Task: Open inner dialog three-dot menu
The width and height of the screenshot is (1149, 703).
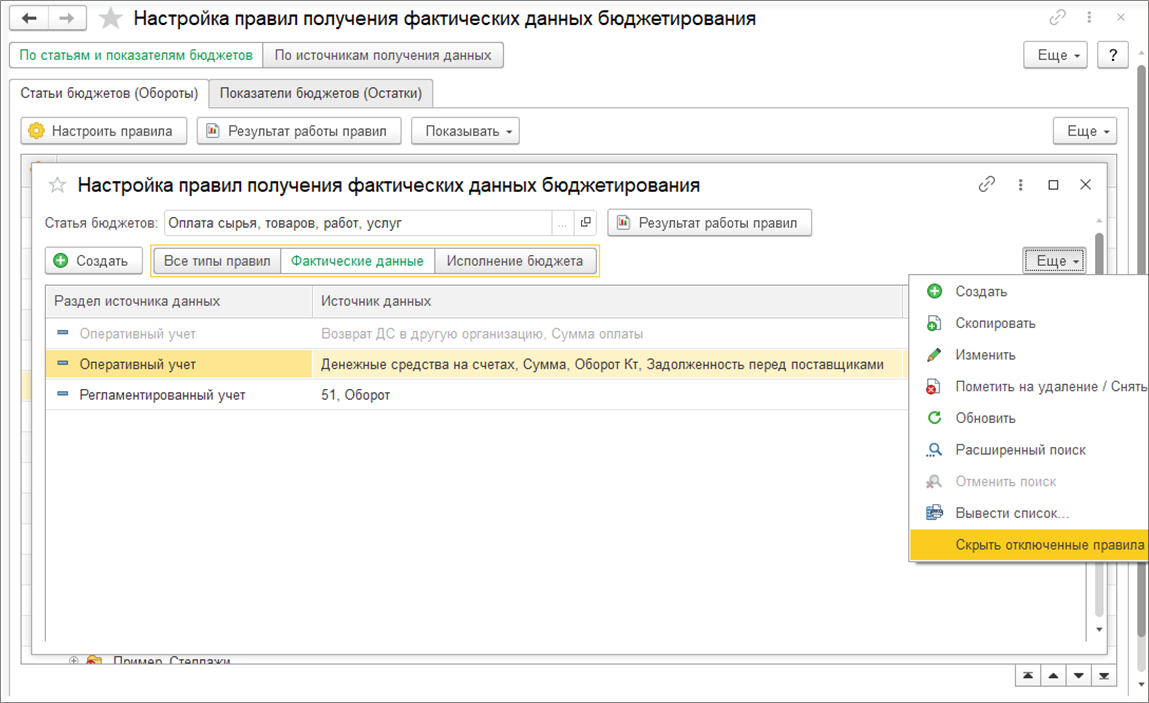Action: click(x=1020, y=185)
